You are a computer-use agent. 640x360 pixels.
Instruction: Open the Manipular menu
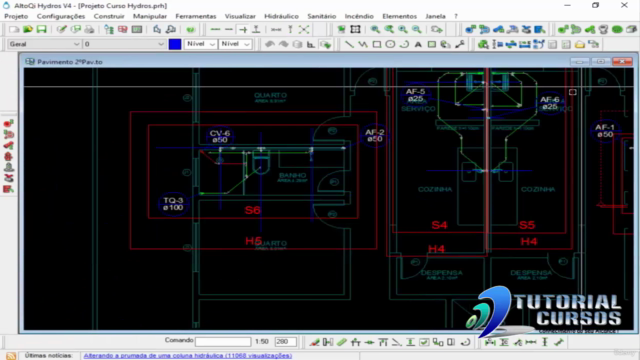(150, 16)
